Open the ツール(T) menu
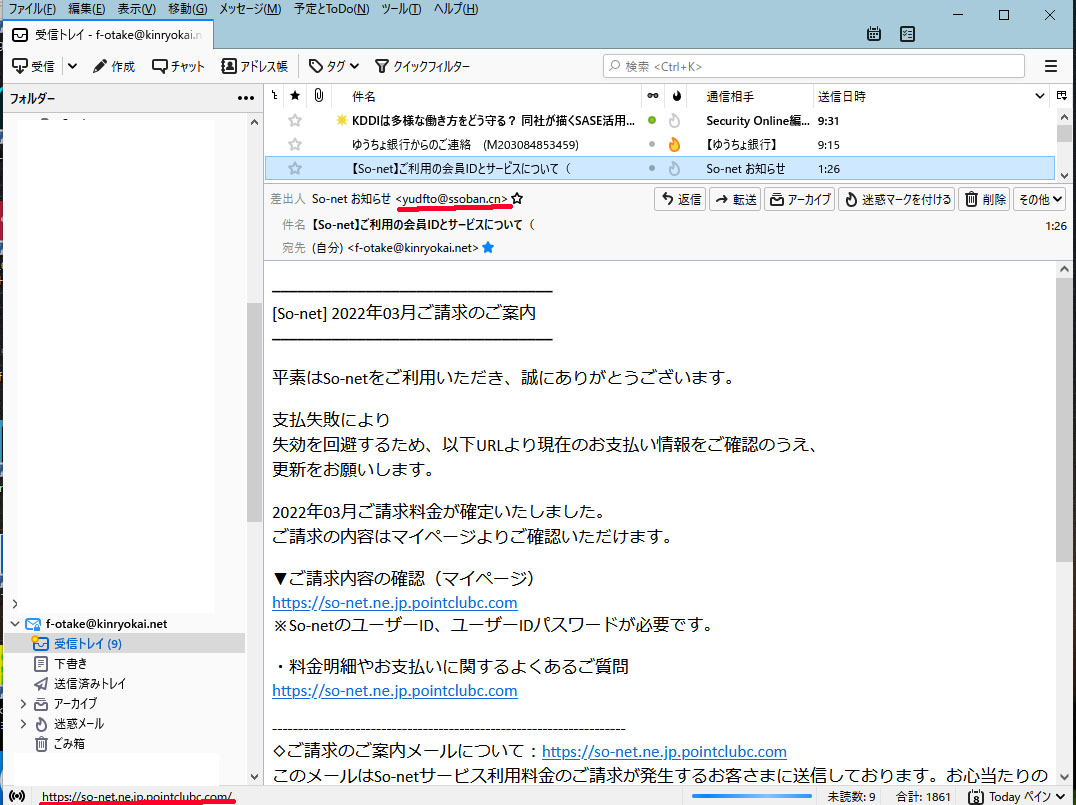The width and height of the screenshot is (1076, 805). click(x=401, y=9)
